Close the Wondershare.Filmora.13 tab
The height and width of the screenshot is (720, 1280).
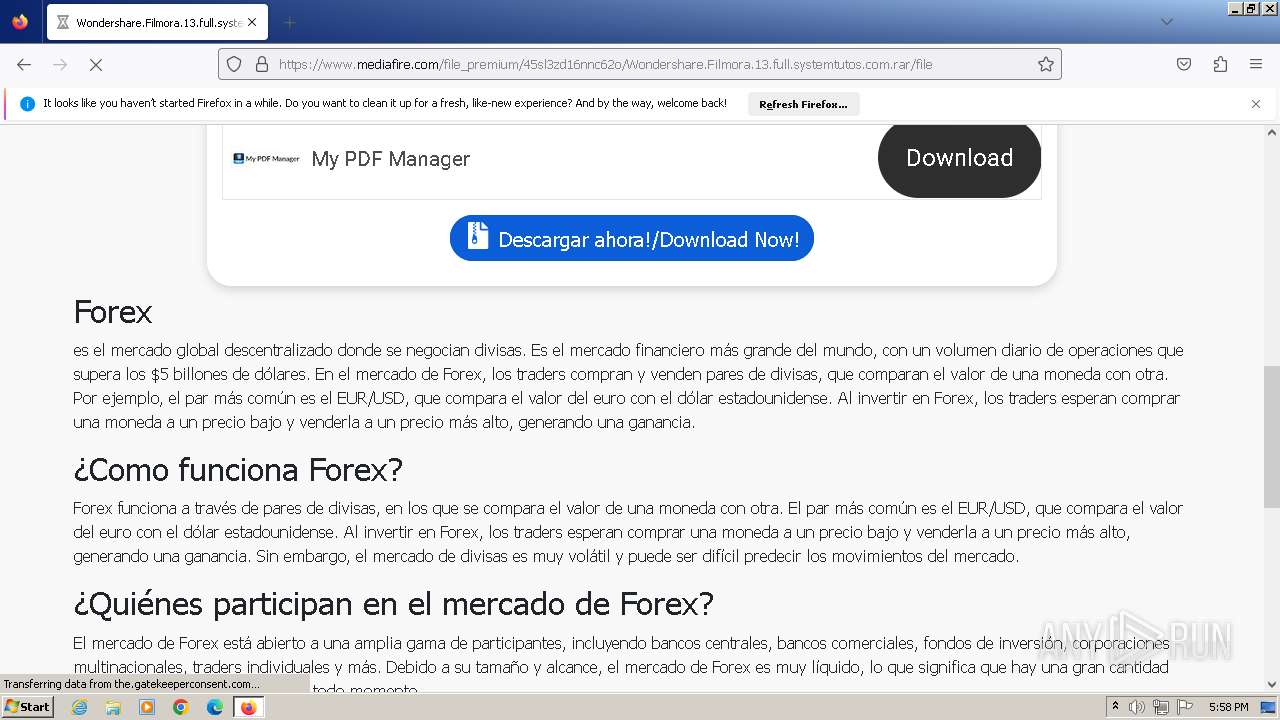[x=251, y=22]
